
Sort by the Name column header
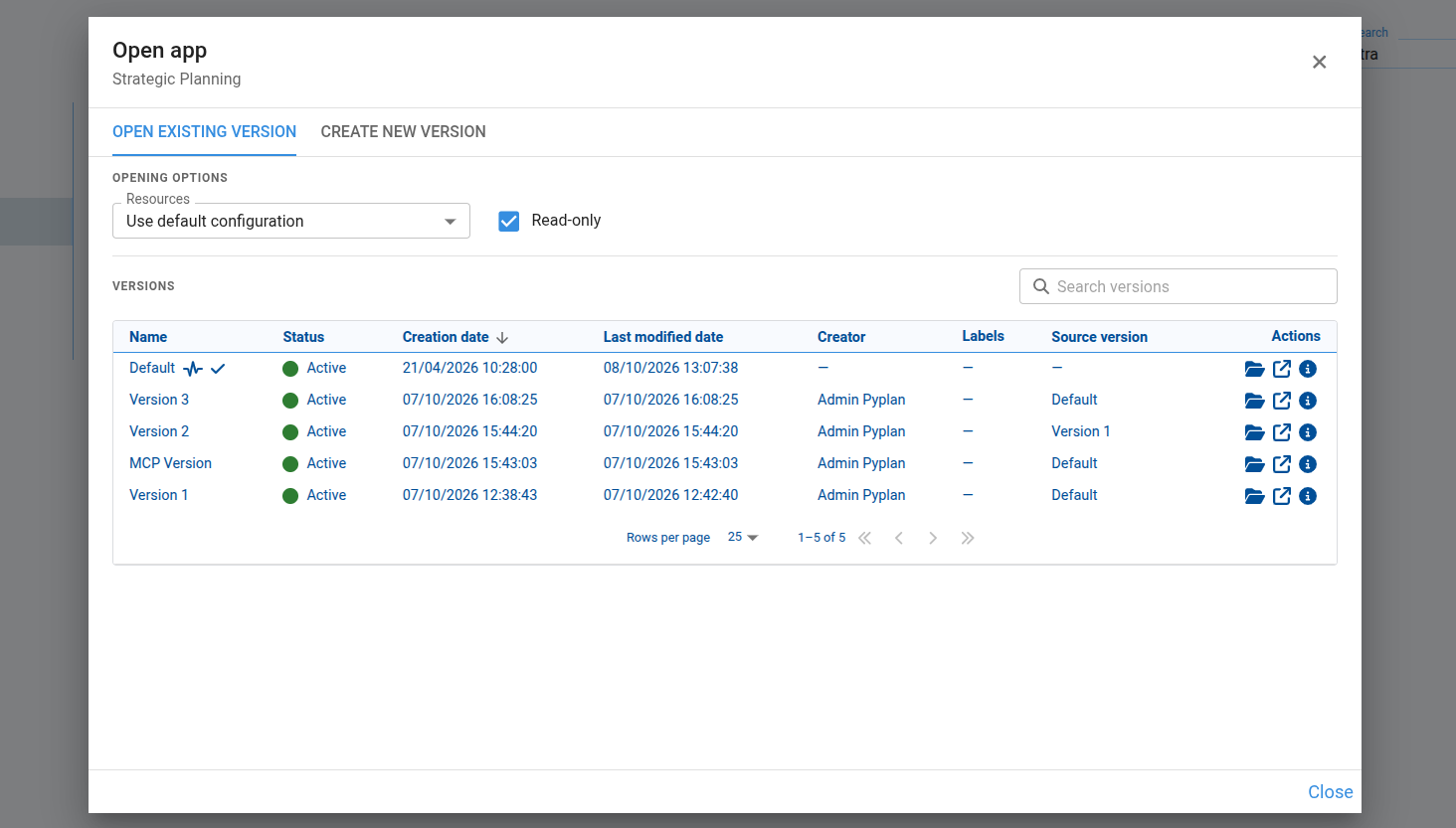[x=148, y=337]
